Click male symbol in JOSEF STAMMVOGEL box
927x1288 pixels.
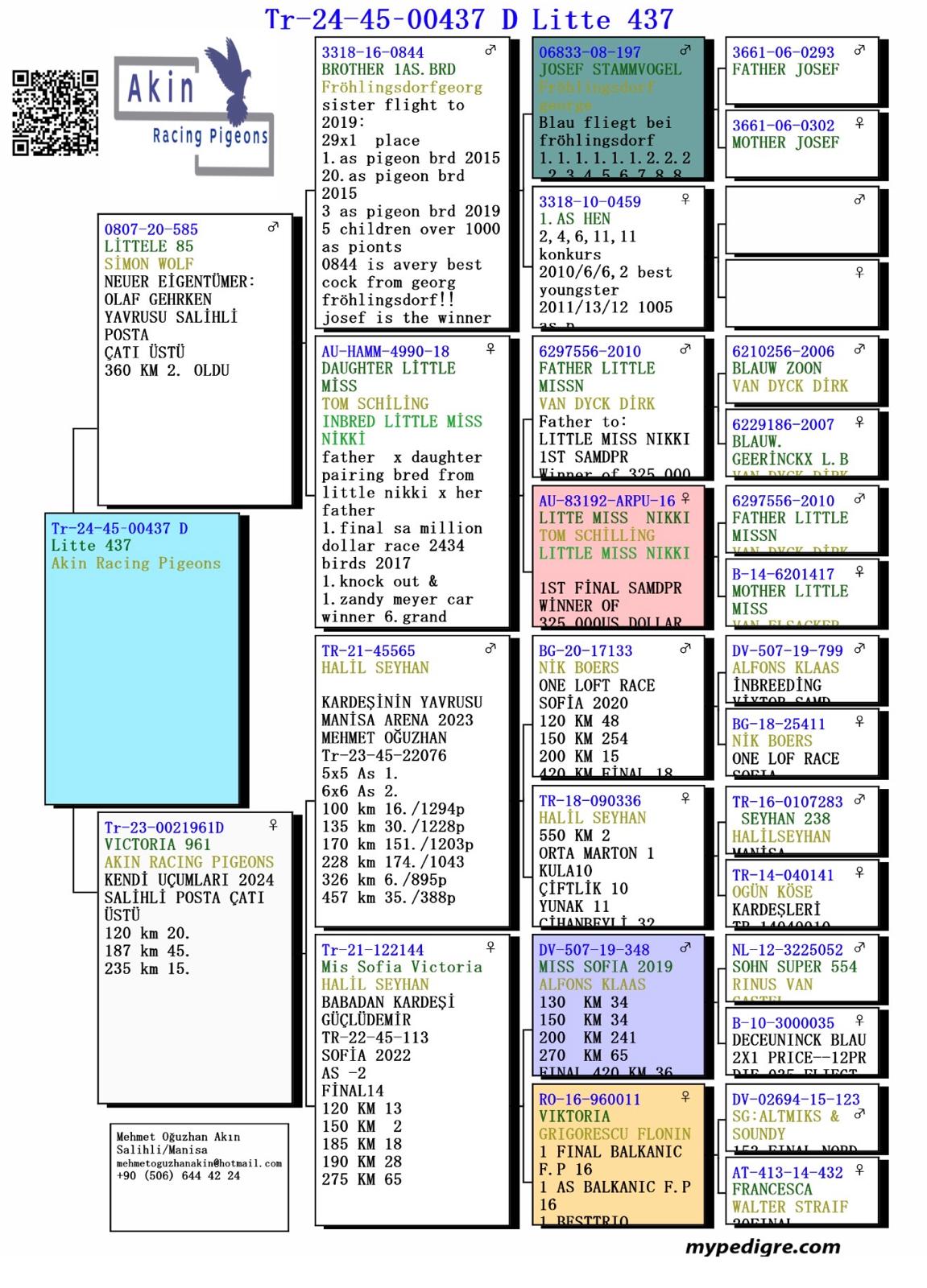tap(685, 51)
